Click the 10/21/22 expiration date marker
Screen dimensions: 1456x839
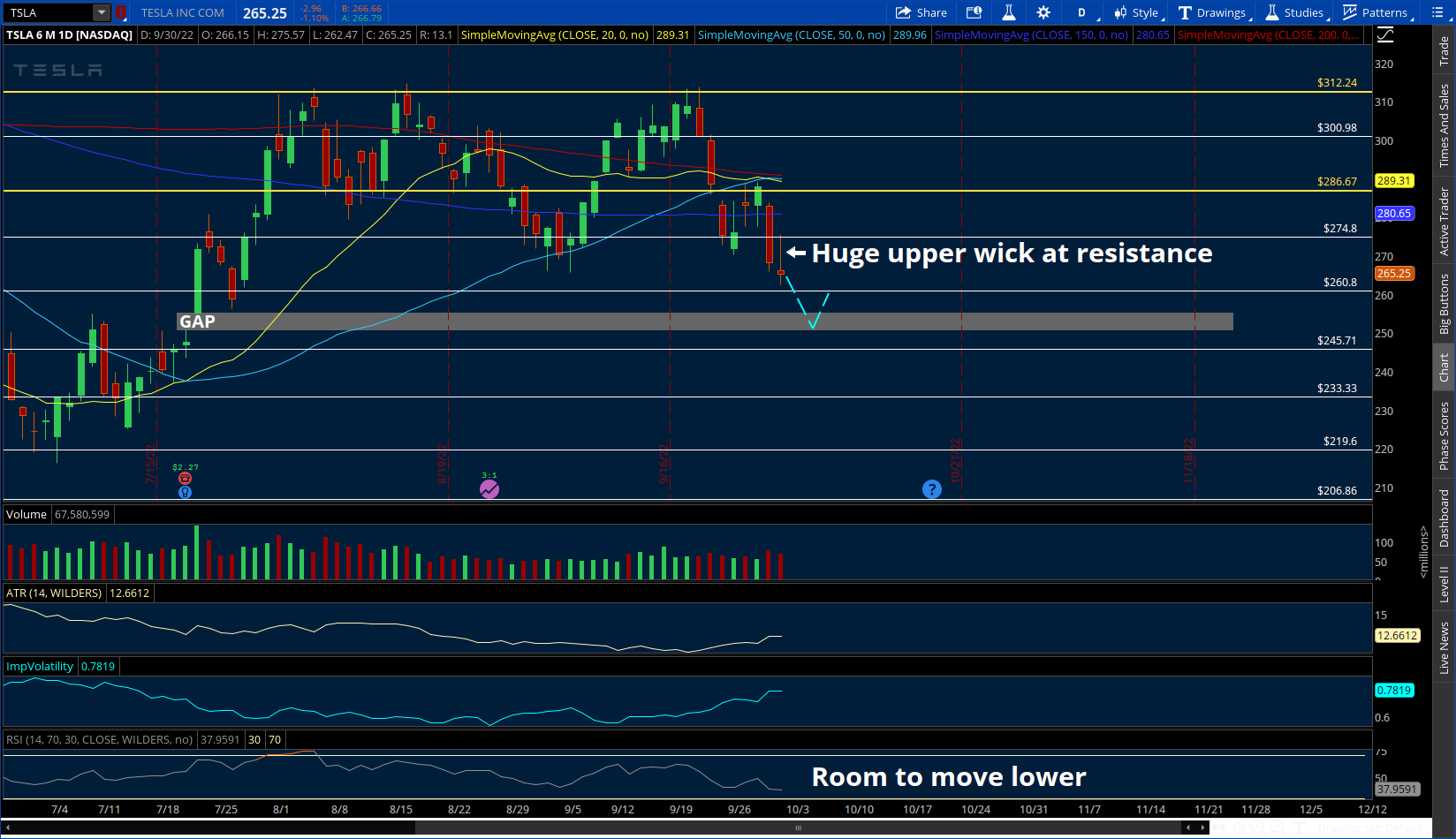[955, 461]
